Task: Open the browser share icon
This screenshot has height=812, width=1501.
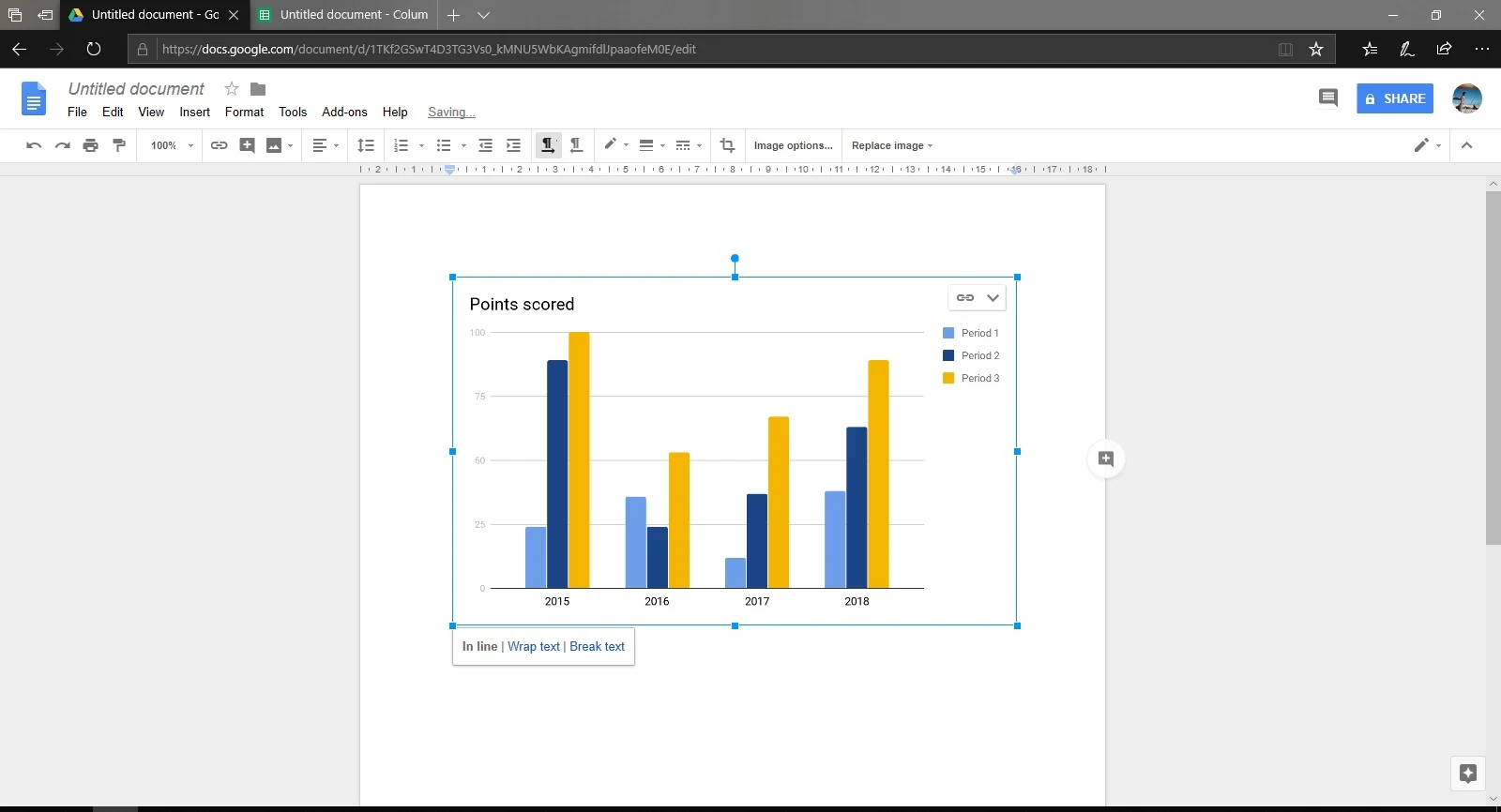Action: click(x=1444, y=49)
